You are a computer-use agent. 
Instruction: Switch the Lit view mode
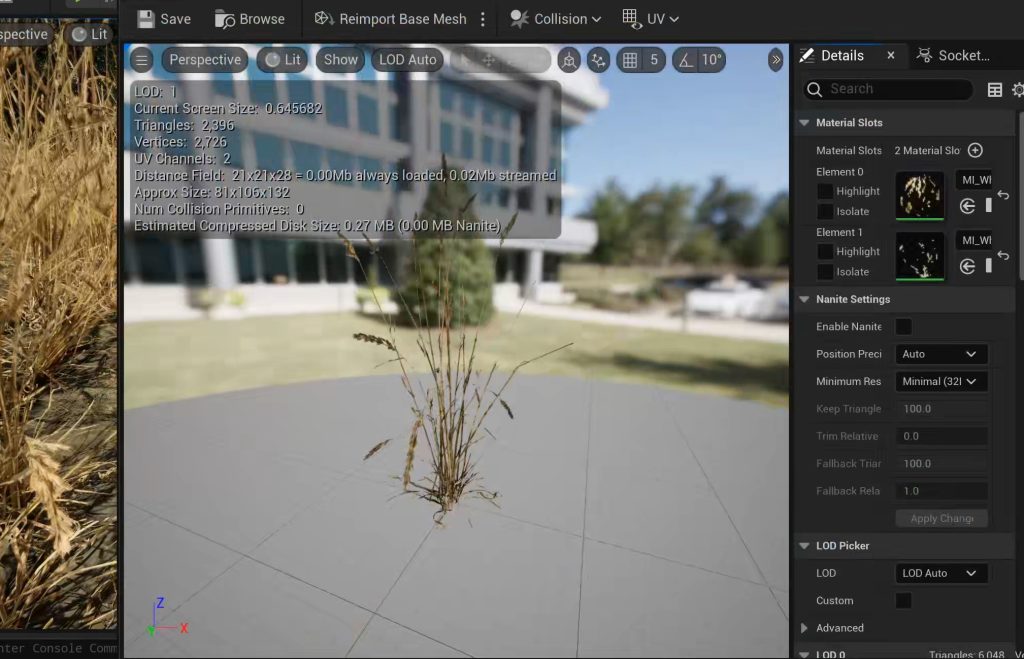click(x=283, y=60)
